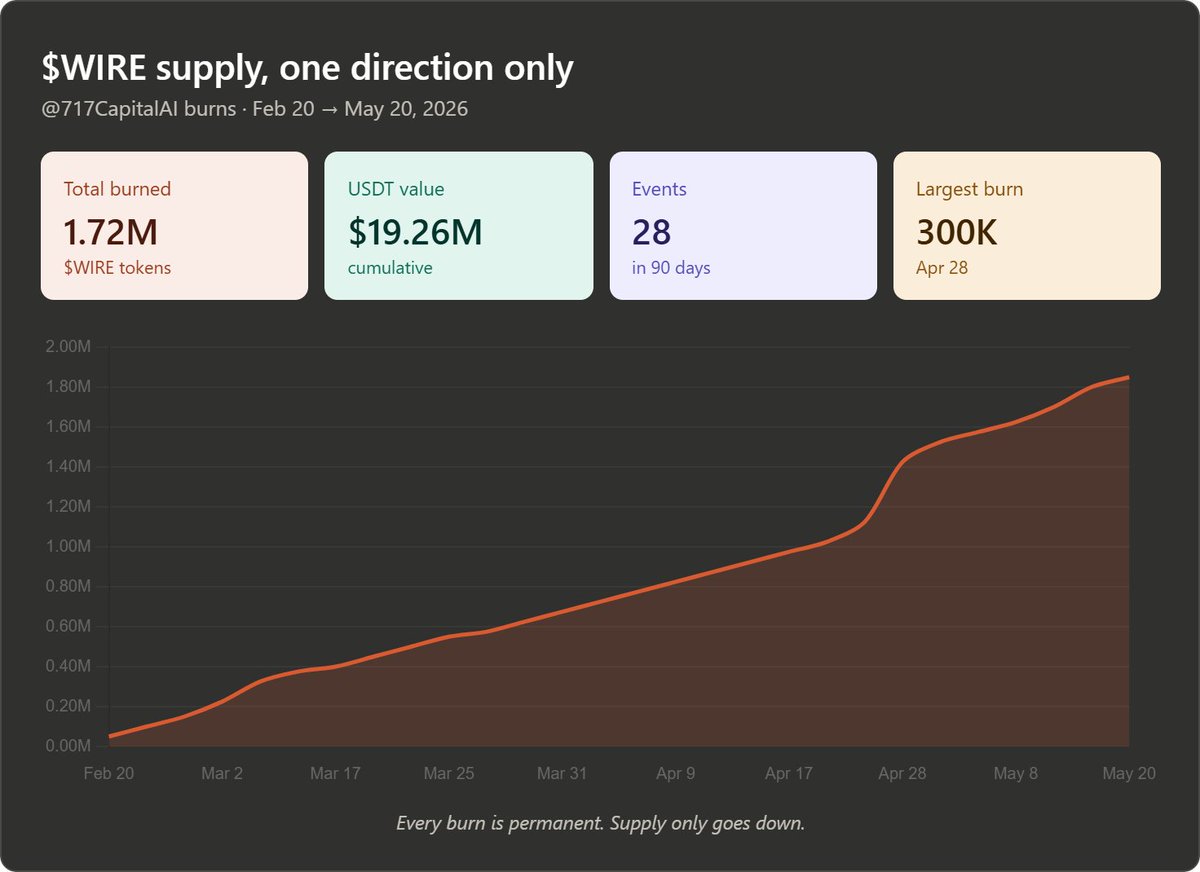Select the Events card
1200x872 pixels.
point(743,226)
